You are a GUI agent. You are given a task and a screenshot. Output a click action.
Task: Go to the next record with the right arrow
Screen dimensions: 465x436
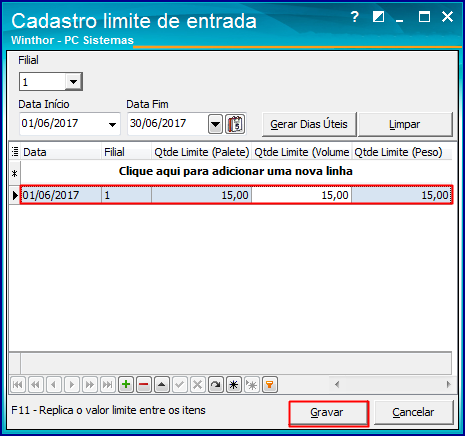(72, 385)
